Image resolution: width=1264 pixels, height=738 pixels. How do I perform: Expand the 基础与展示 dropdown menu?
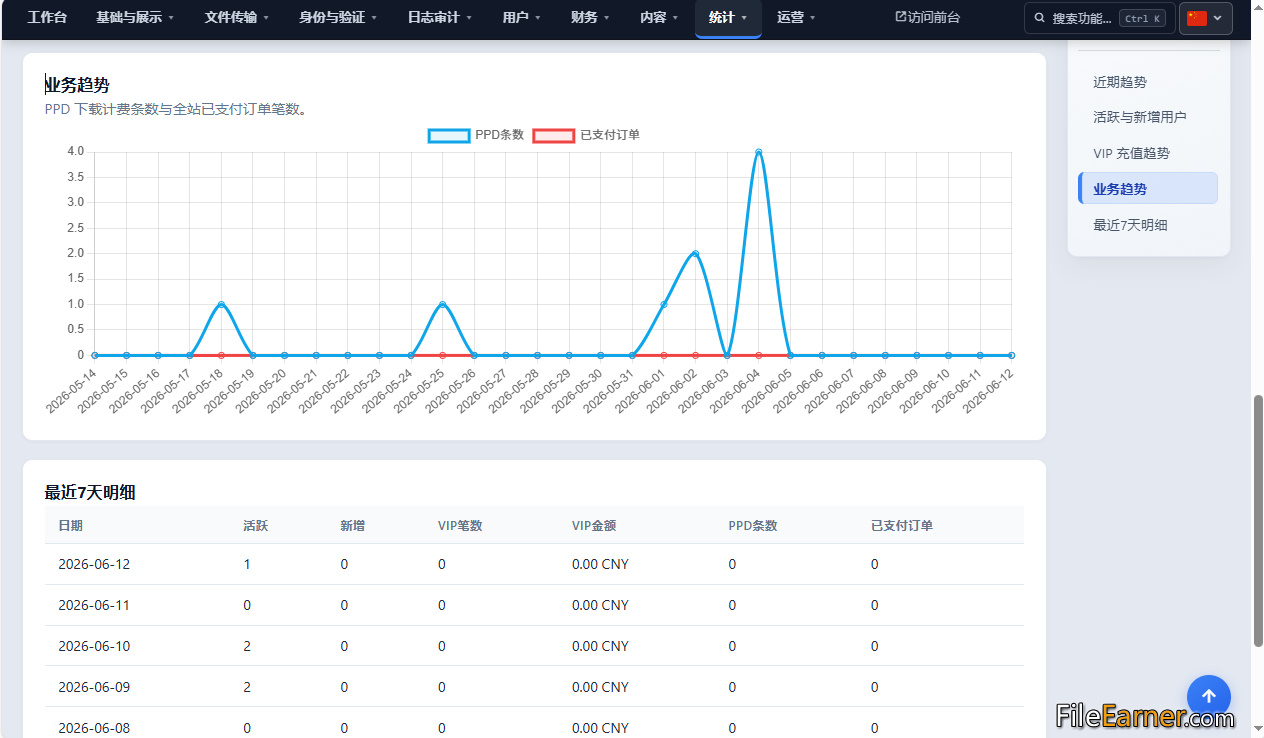click(x=135, y=18)
